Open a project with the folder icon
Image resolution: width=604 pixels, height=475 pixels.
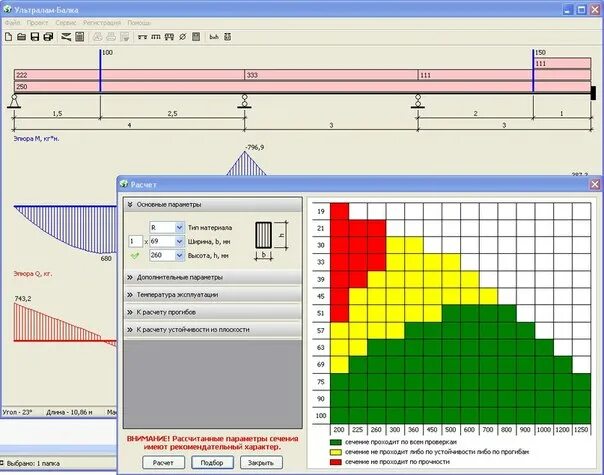[22, 37]
